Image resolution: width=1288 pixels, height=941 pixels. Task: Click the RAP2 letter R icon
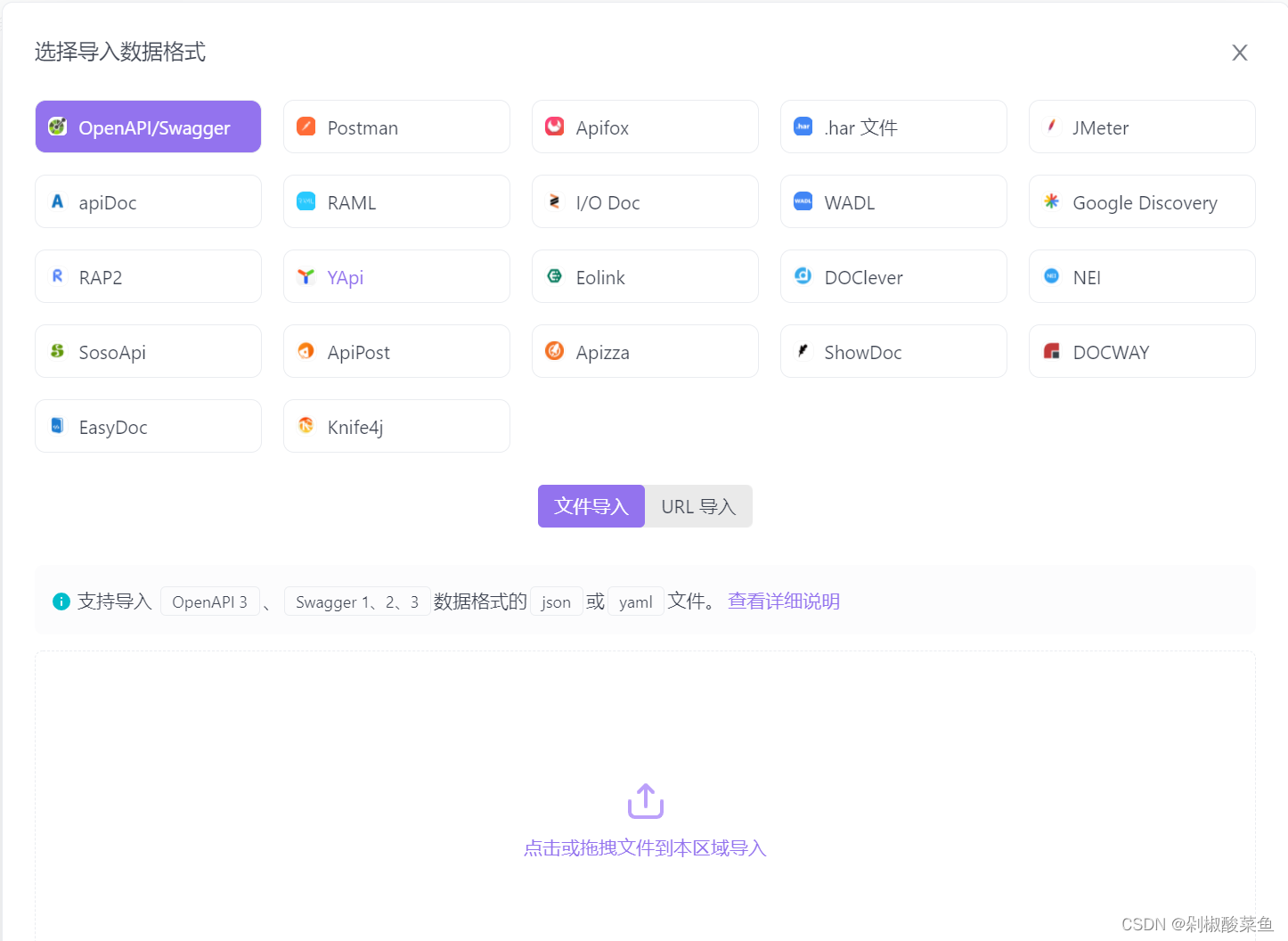click(x=58, y=276)
